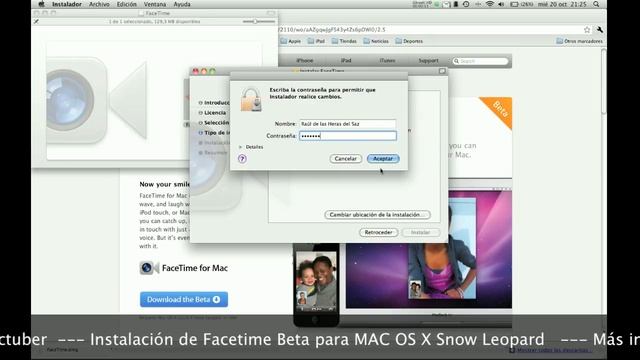The width and height of the screenshot is (640, 360).
Task: Open the Ayuda menu
Action: pyautogui.click(x=182, y=4)
